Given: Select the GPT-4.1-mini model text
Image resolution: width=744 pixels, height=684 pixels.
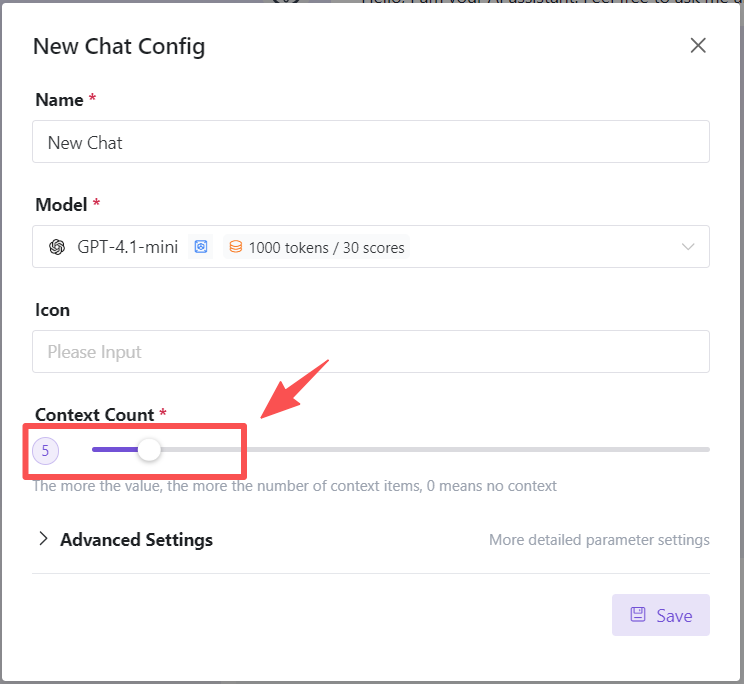Looking at the screenshot, I should click(x=127, y=247).
